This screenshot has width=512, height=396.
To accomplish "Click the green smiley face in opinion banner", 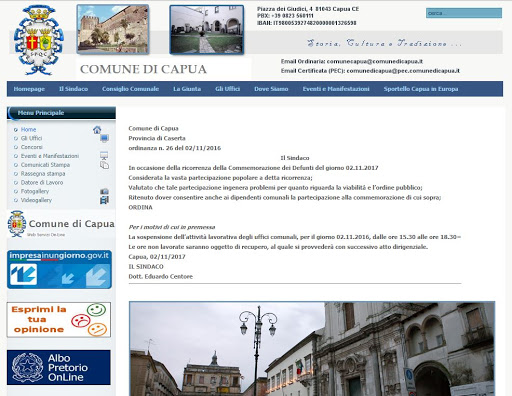I will [96, 310].
